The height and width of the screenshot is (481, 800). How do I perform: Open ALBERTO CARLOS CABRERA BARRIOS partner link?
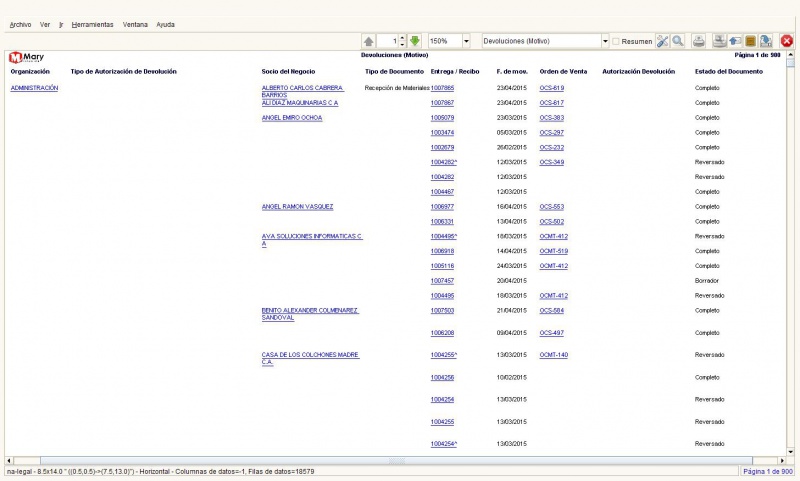point(303,91)
